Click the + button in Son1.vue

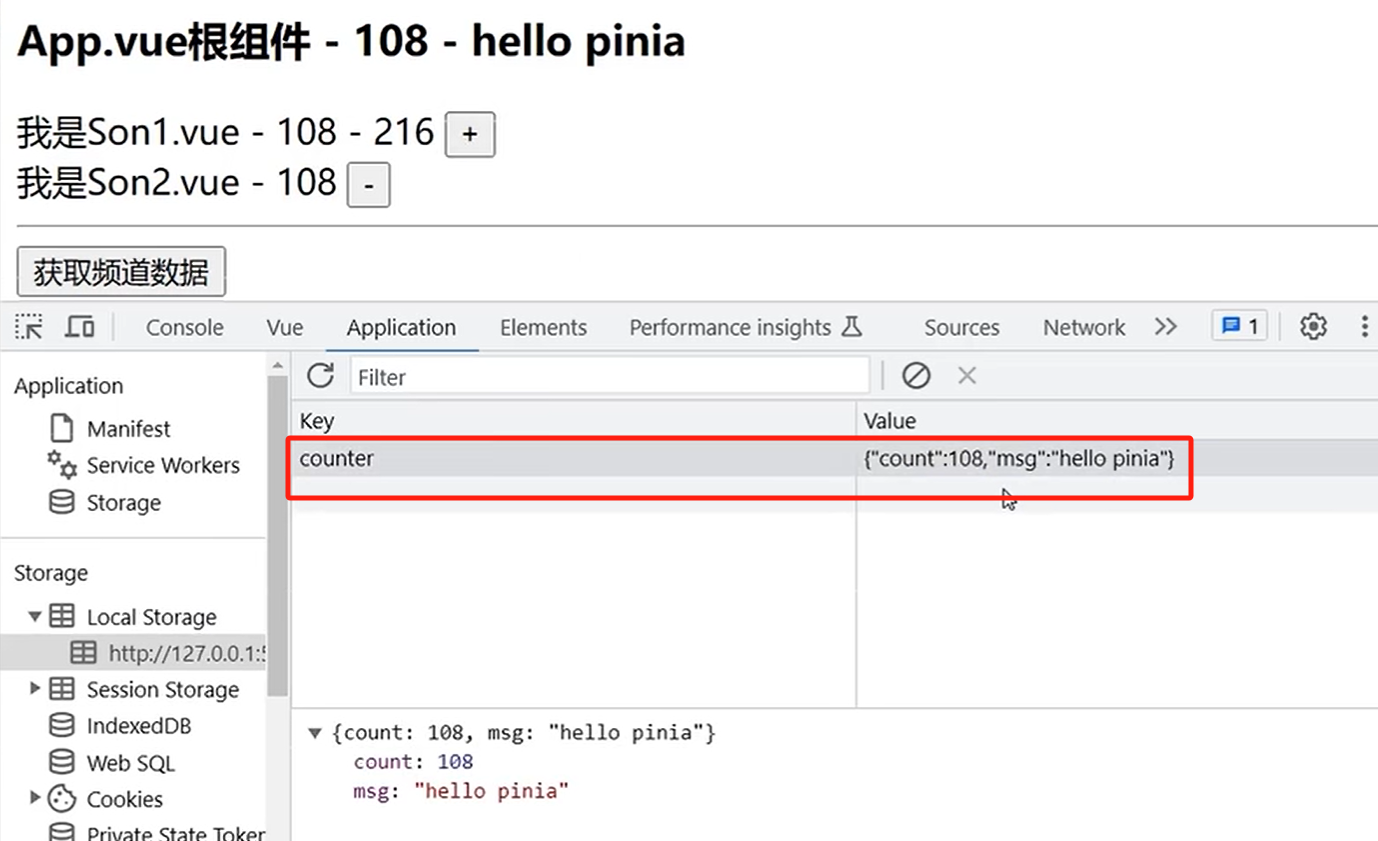(470, 135)
